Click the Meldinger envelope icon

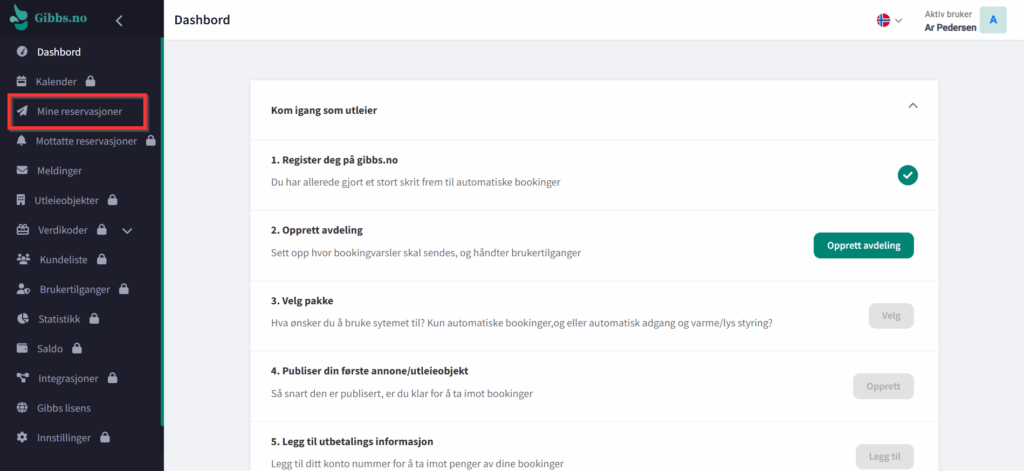tap(22, 171)
